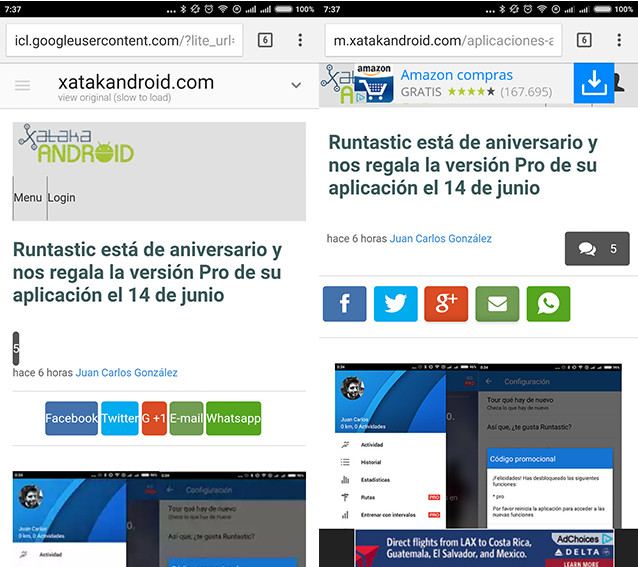The height and width of the screenshot is (567, 638).
Task: Open author Juan Carlos González on right page
Action: (441, 238)
